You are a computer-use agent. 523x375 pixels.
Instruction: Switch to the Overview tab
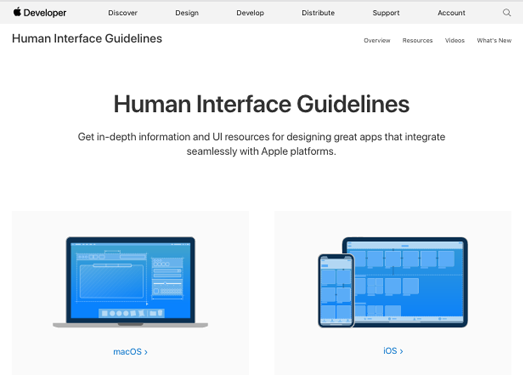[x=377, y=40]
